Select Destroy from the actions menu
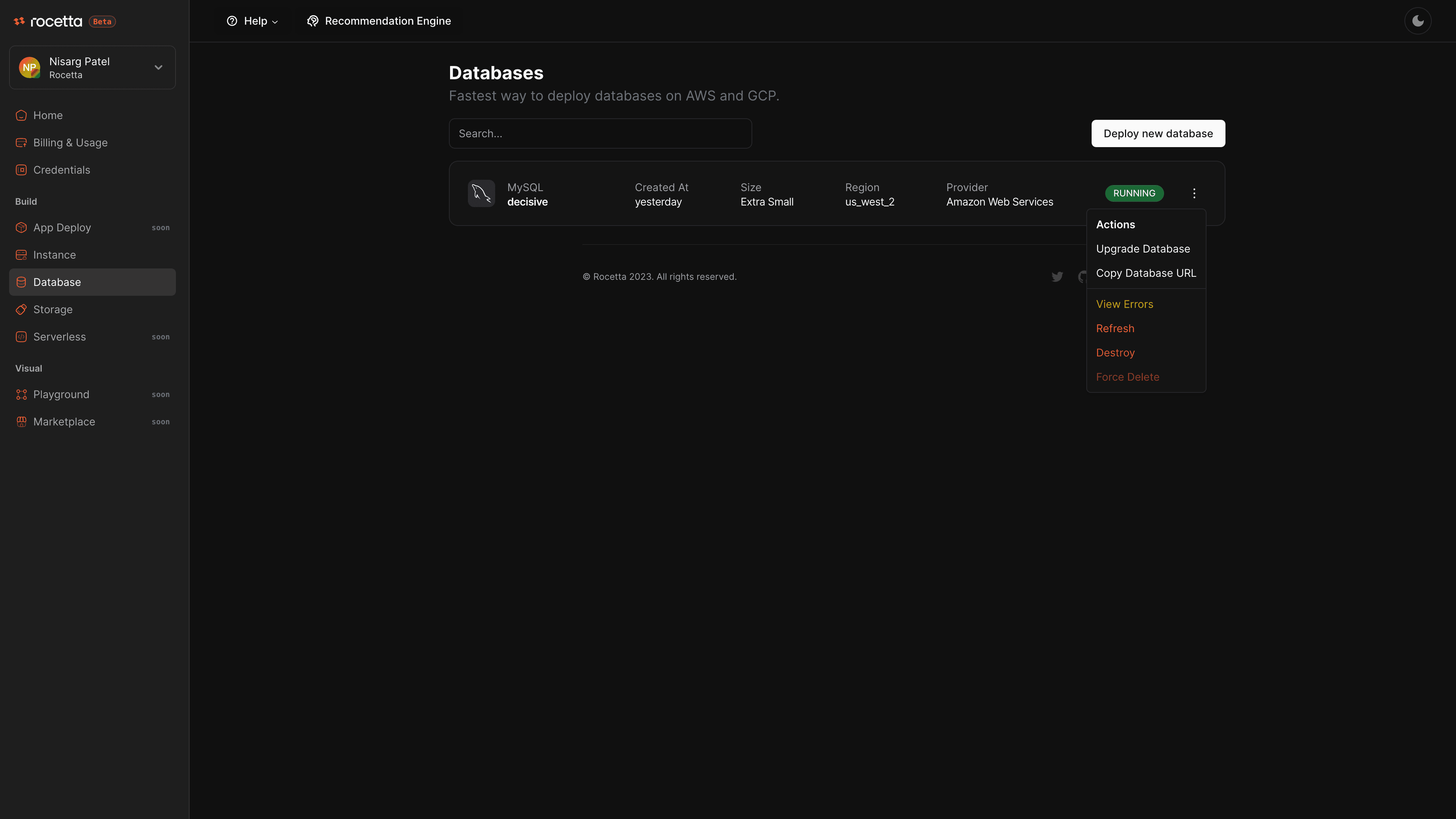 coord(1115,352)
